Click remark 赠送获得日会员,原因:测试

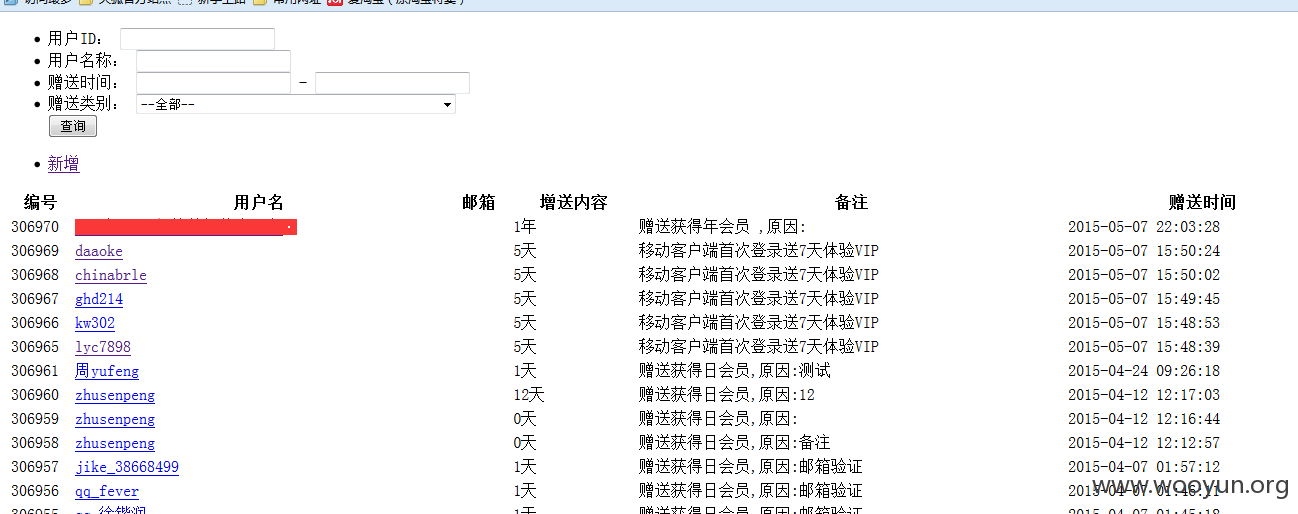[x=735, y=371]
